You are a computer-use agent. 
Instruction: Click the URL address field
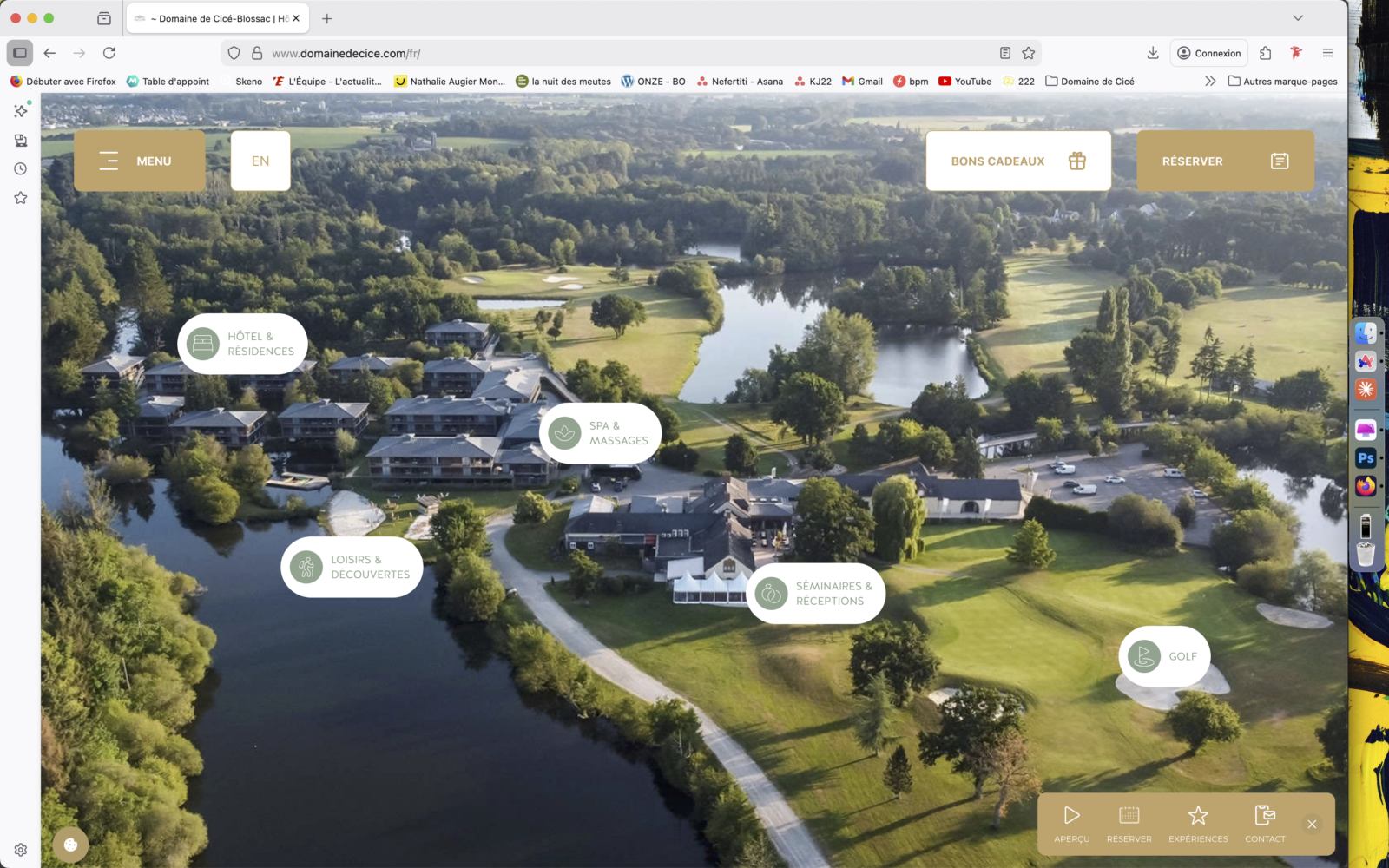click(x=608, y=53)
